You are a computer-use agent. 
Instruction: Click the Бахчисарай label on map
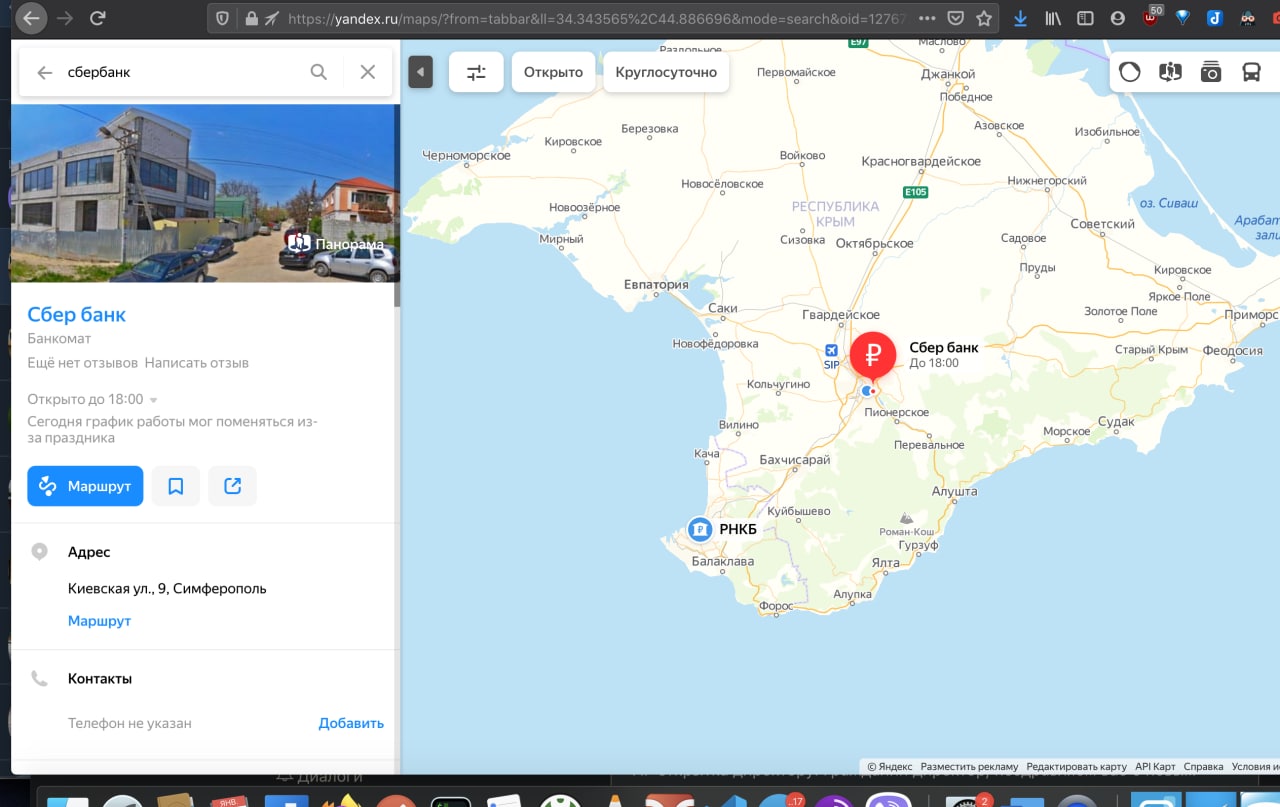point(795,460)
